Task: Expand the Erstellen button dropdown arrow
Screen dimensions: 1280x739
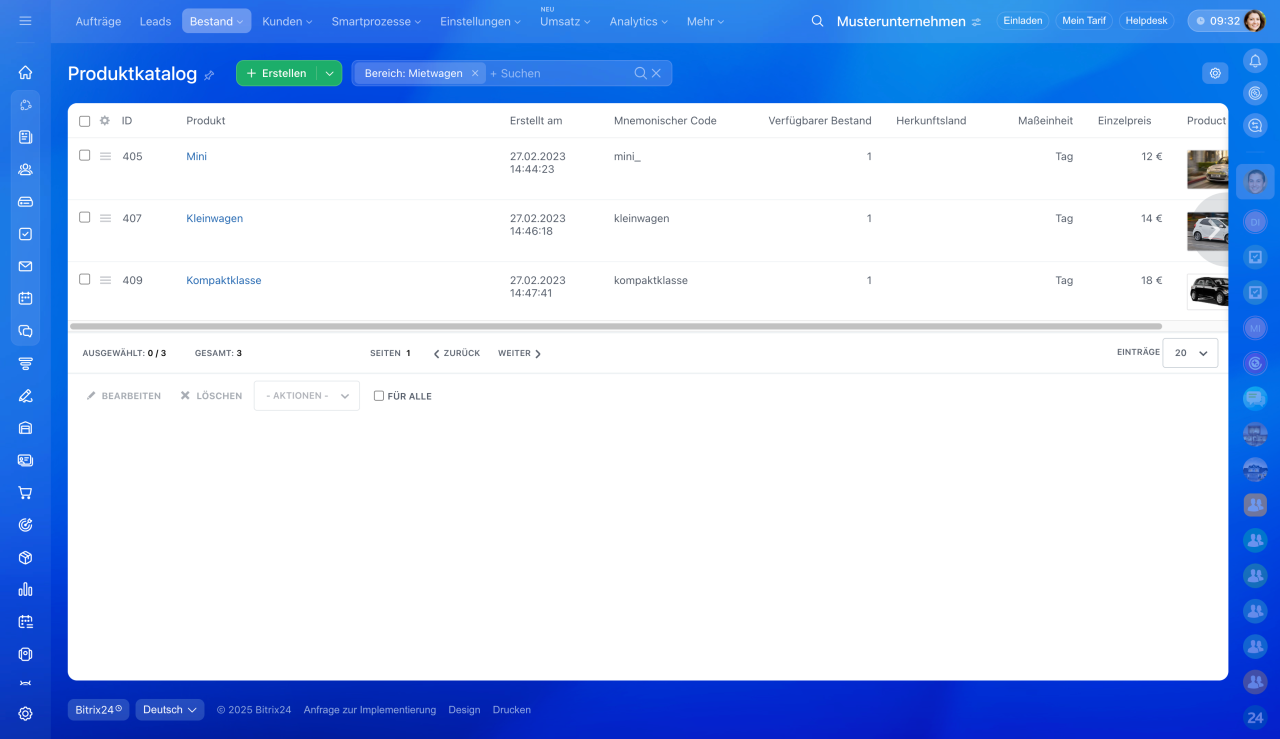Action: click(x=329, y=73)
